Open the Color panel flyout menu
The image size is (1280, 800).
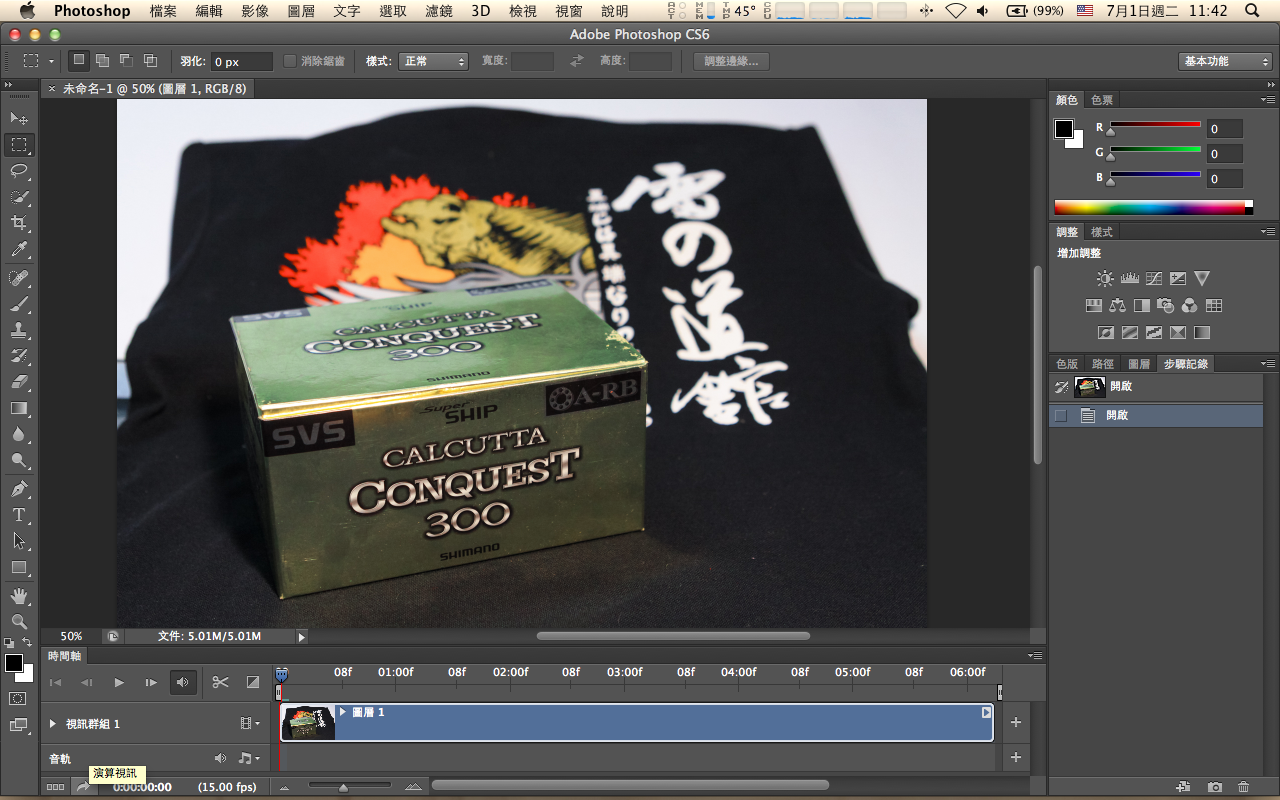point(1268,100)
